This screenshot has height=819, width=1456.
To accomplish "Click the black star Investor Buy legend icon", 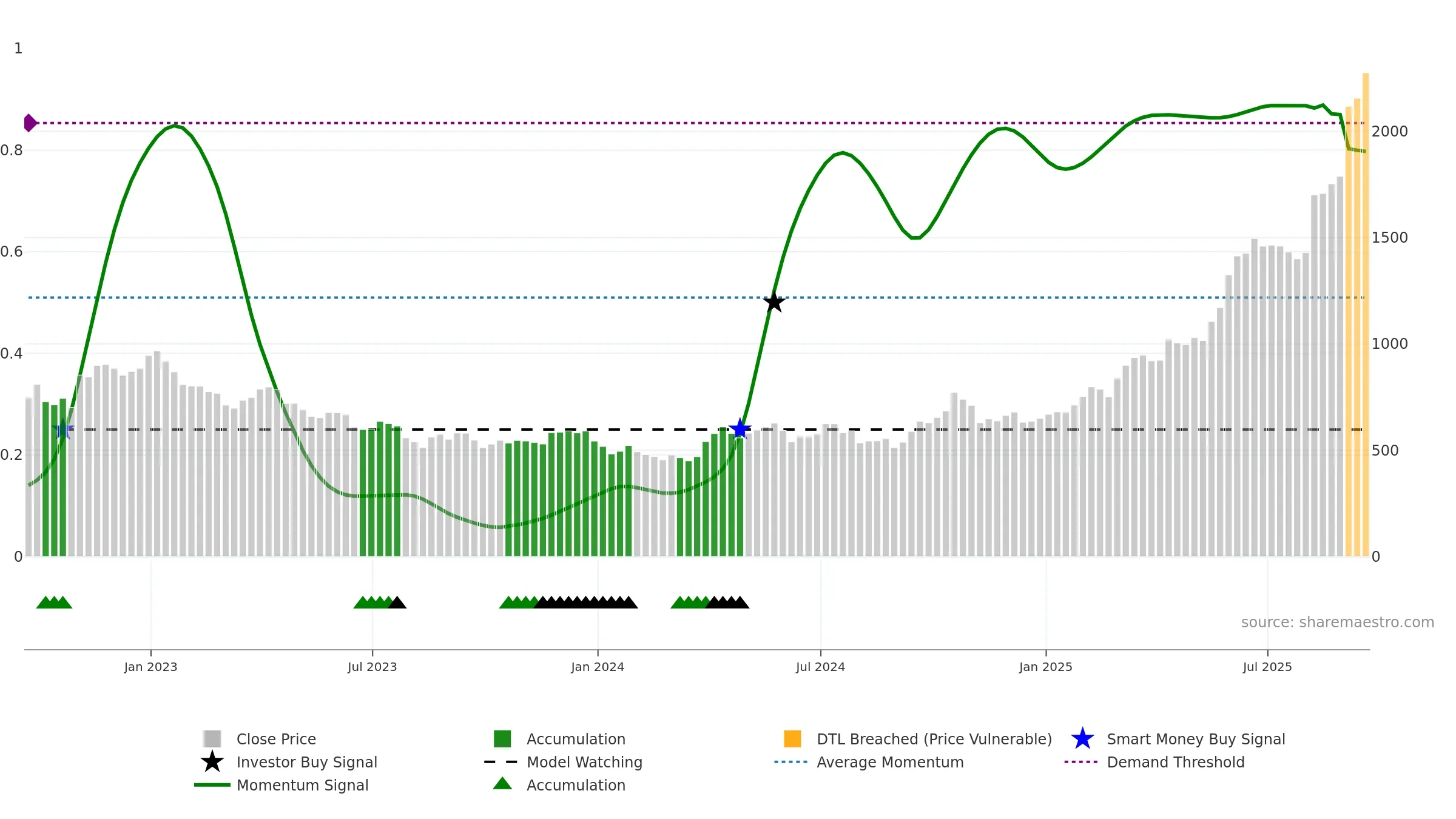I will point(212,762).
